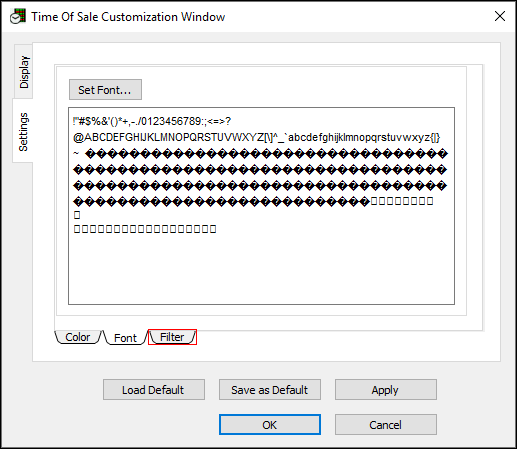
Task: Select the vertical Settings tab
Action: [23, 132]
